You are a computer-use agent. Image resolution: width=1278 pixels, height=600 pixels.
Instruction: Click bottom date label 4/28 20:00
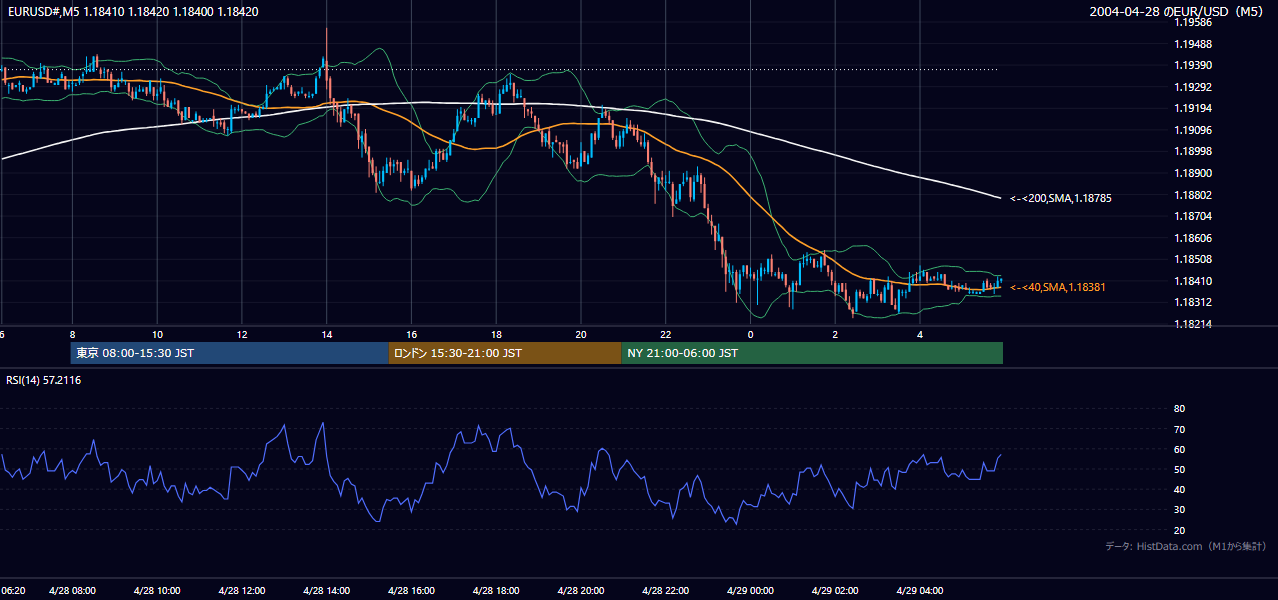pos(581,591)
